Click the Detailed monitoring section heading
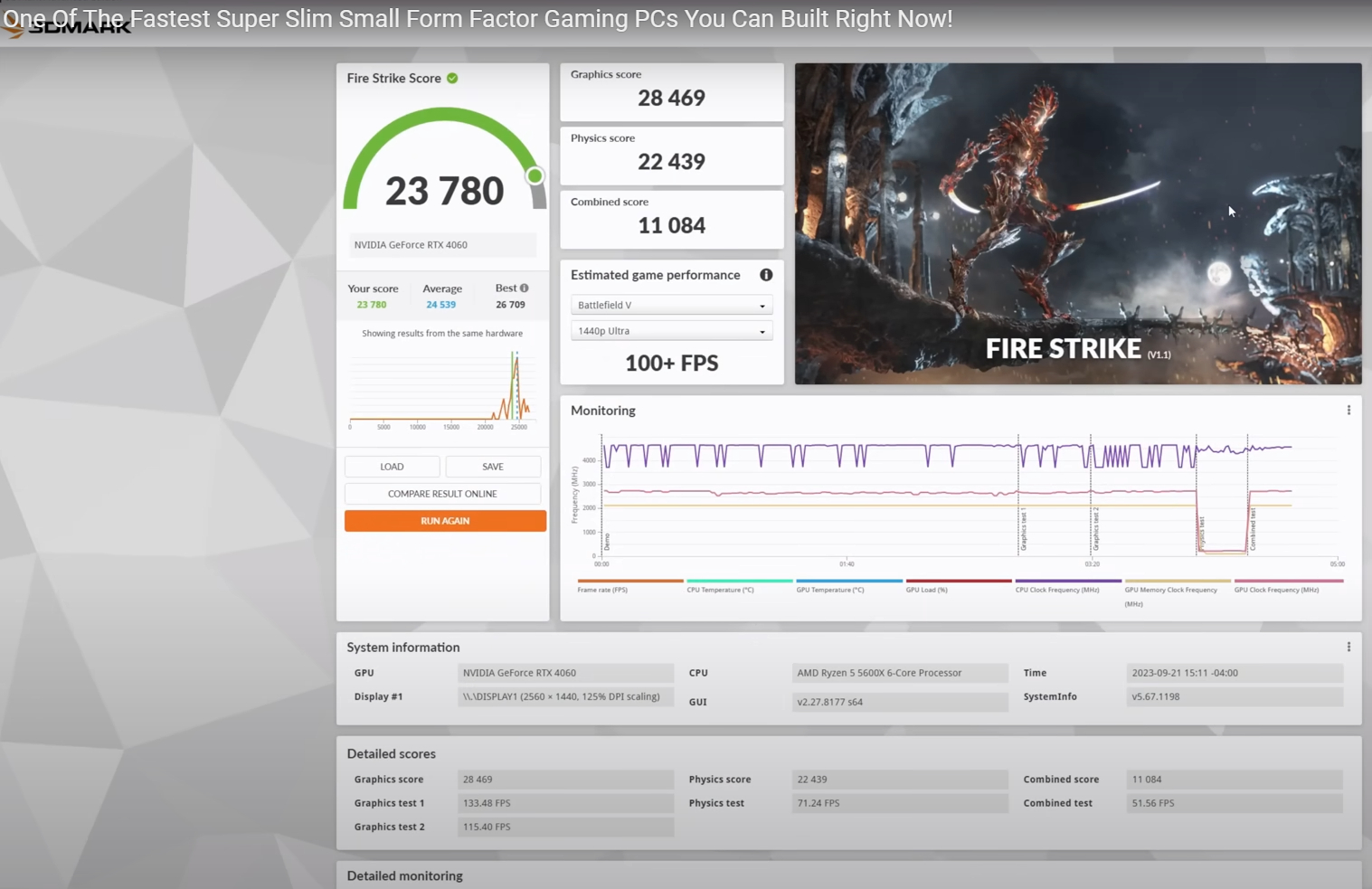 [x=404, y=875]
